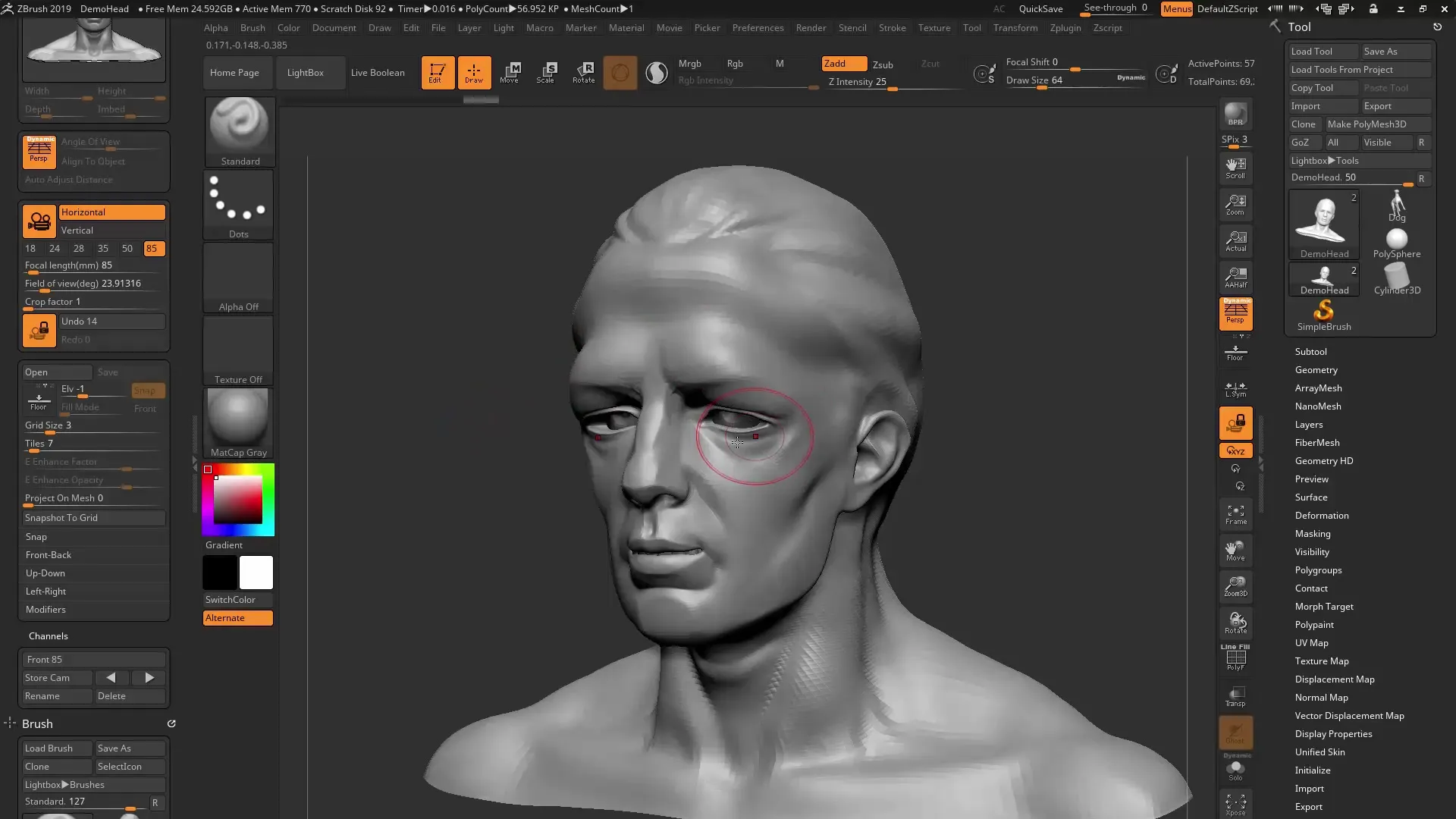Screen dimensions: 1456x819
Task: Expand the Geometry subpalette
Action: pos(1316,370)
